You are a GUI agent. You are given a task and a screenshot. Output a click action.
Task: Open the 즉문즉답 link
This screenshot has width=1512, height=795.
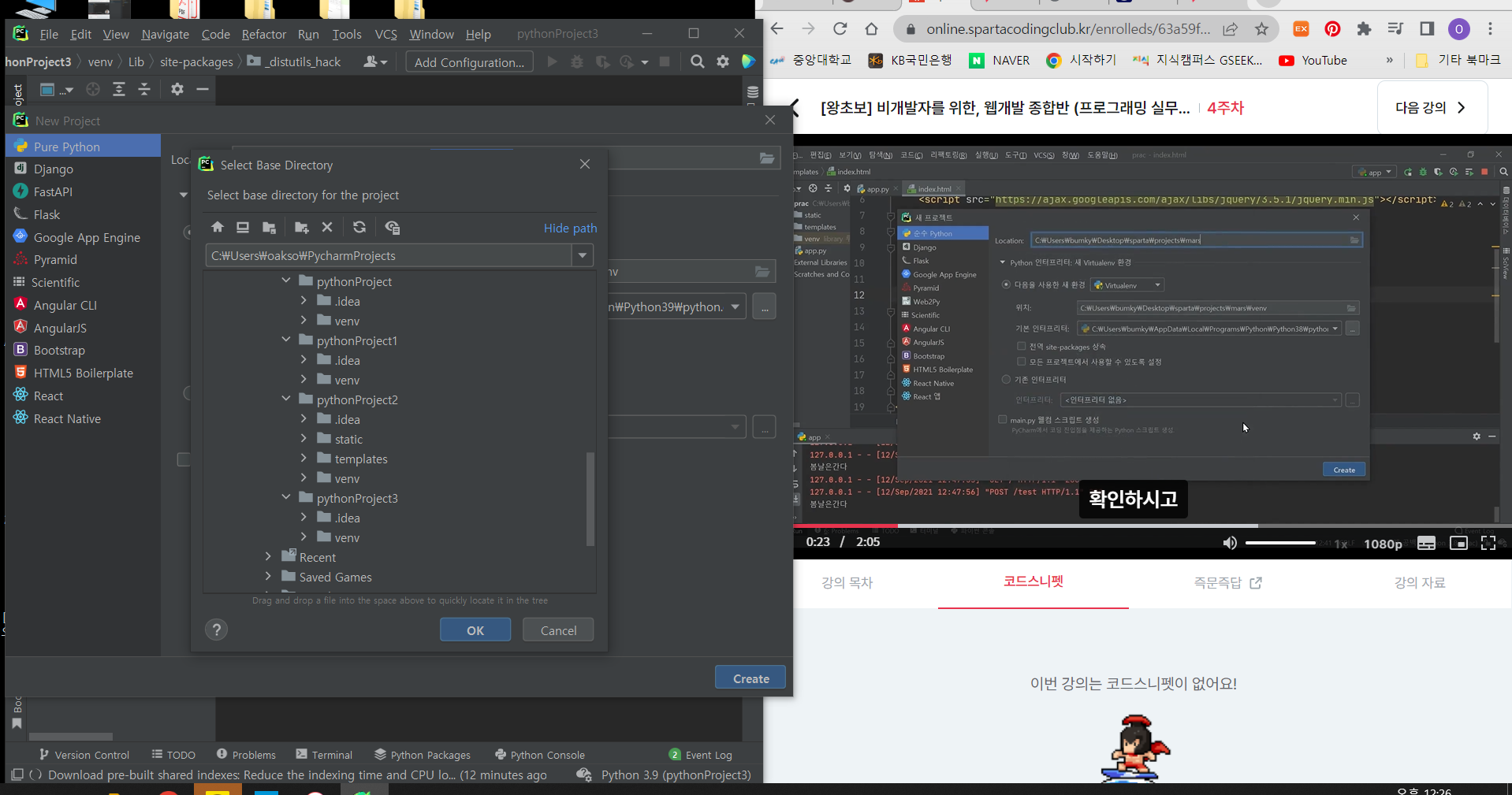(x=1227, y=582)
